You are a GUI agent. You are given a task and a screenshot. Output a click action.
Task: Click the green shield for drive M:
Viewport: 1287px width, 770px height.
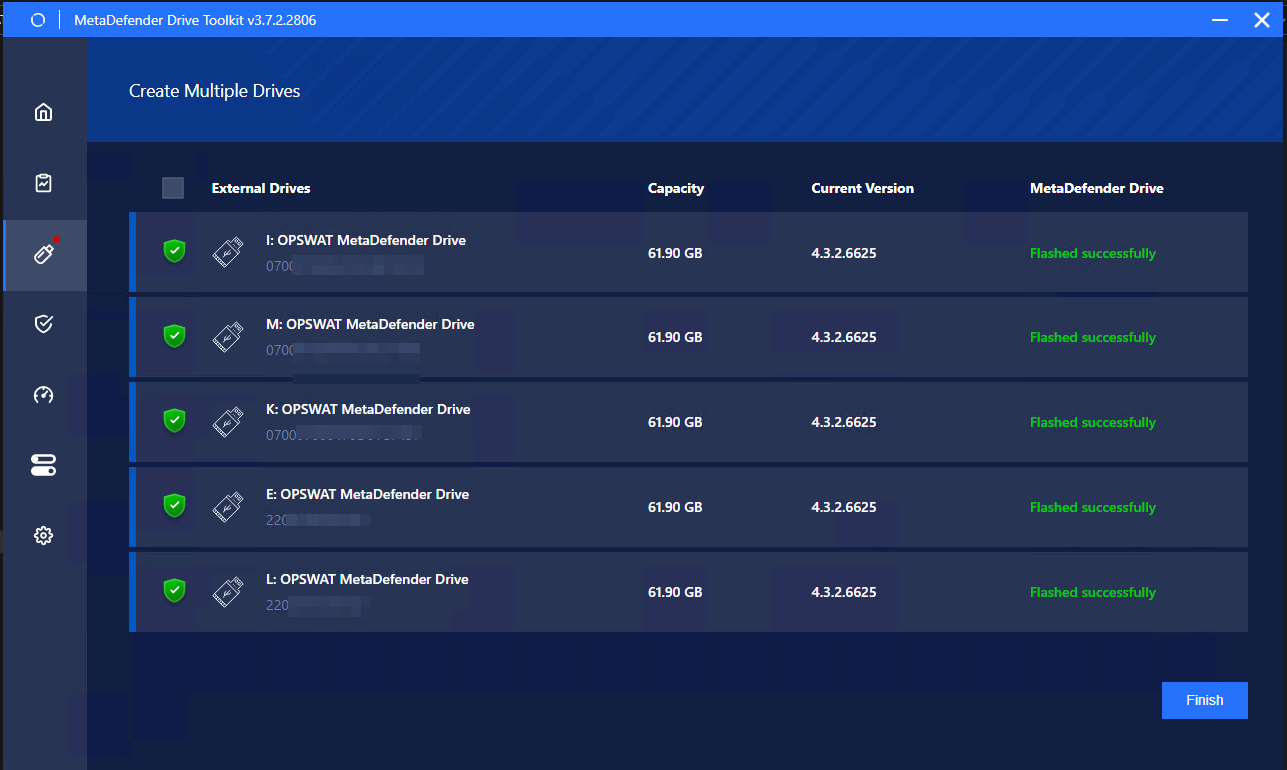[175, 336]
